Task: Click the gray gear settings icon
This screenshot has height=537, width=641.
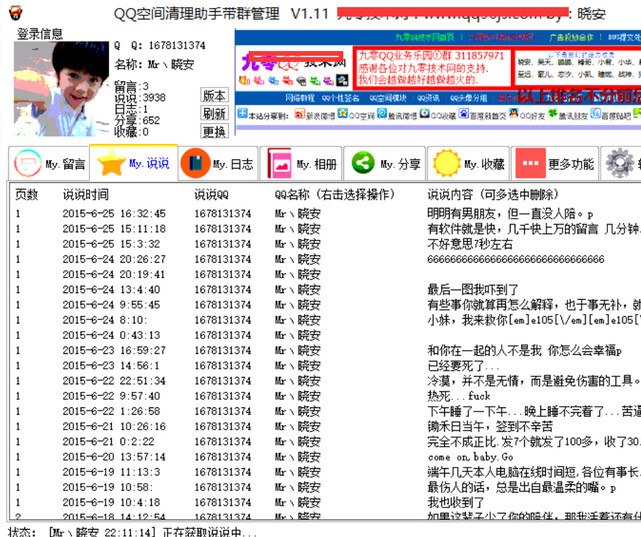Action: click(x=620, y=163)
